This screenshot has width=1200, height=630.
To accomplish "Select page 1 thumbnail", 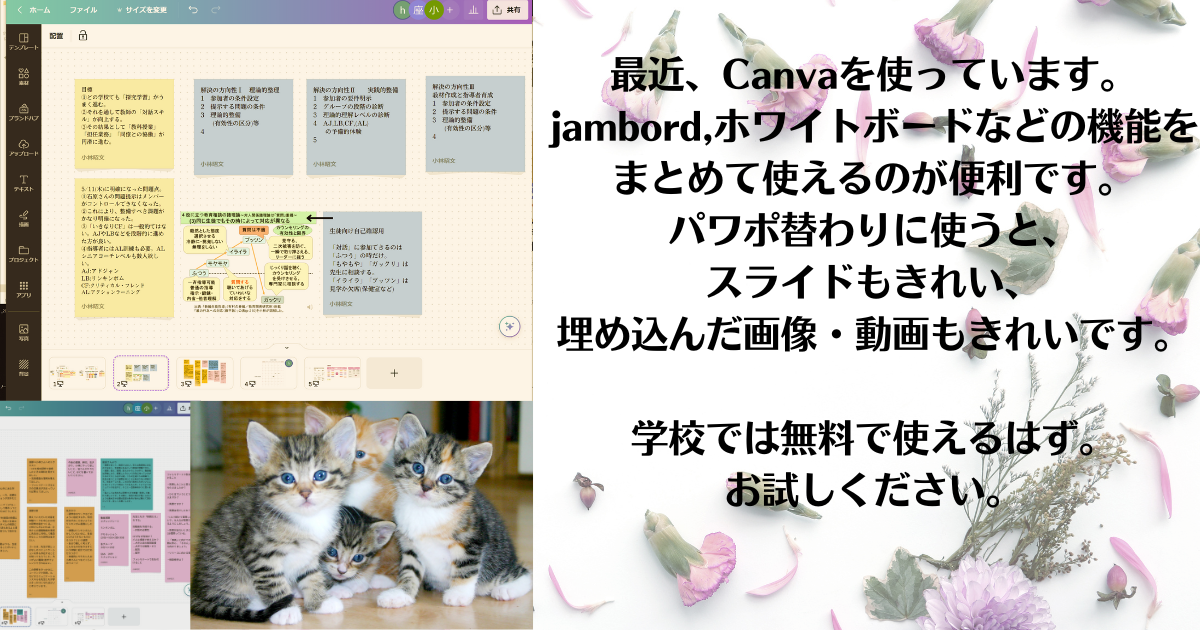I will coord(77,372).
